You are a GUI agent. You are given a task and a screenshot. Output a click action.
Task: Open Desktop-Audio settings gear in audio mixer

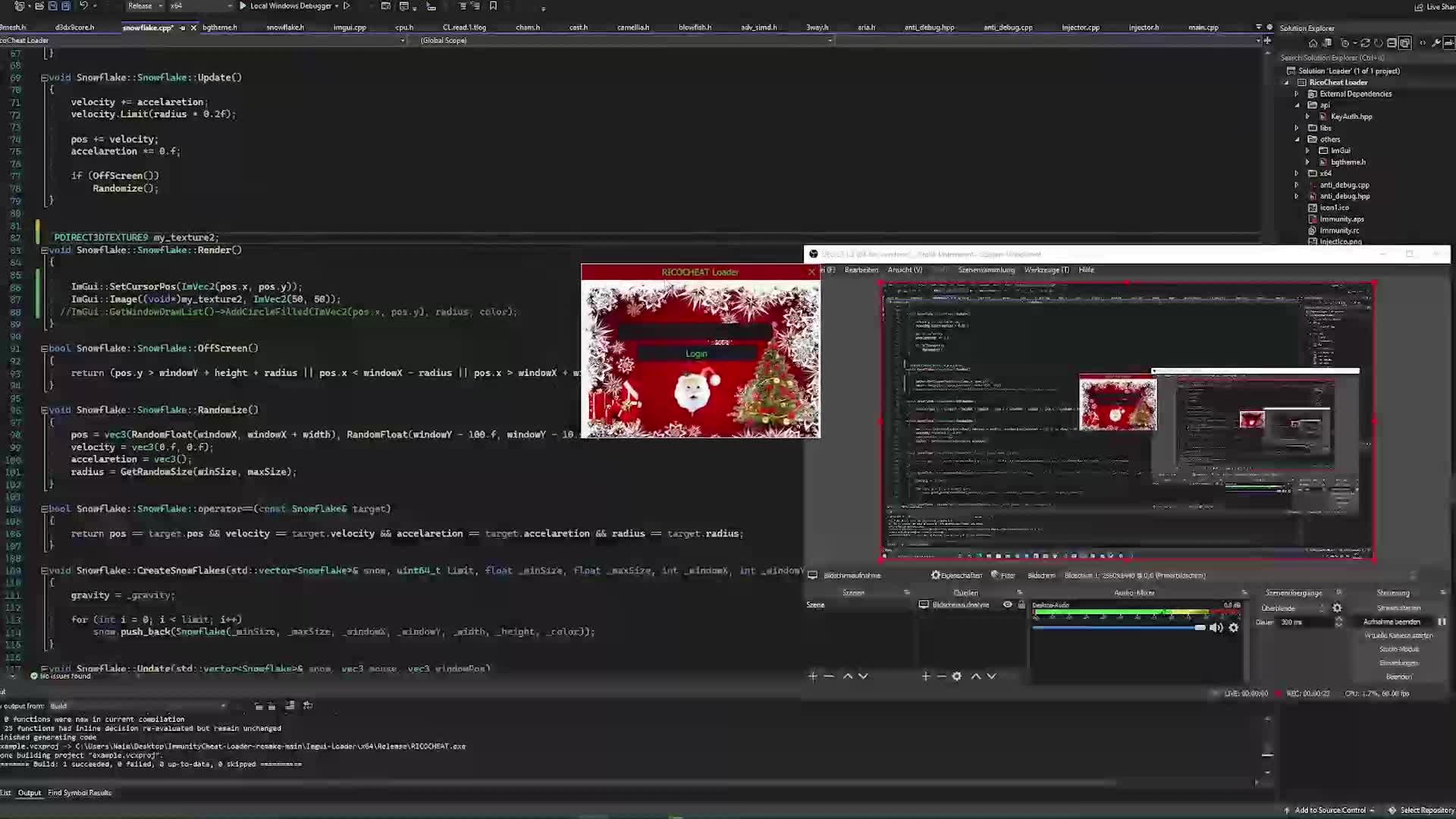(1234, 627)
